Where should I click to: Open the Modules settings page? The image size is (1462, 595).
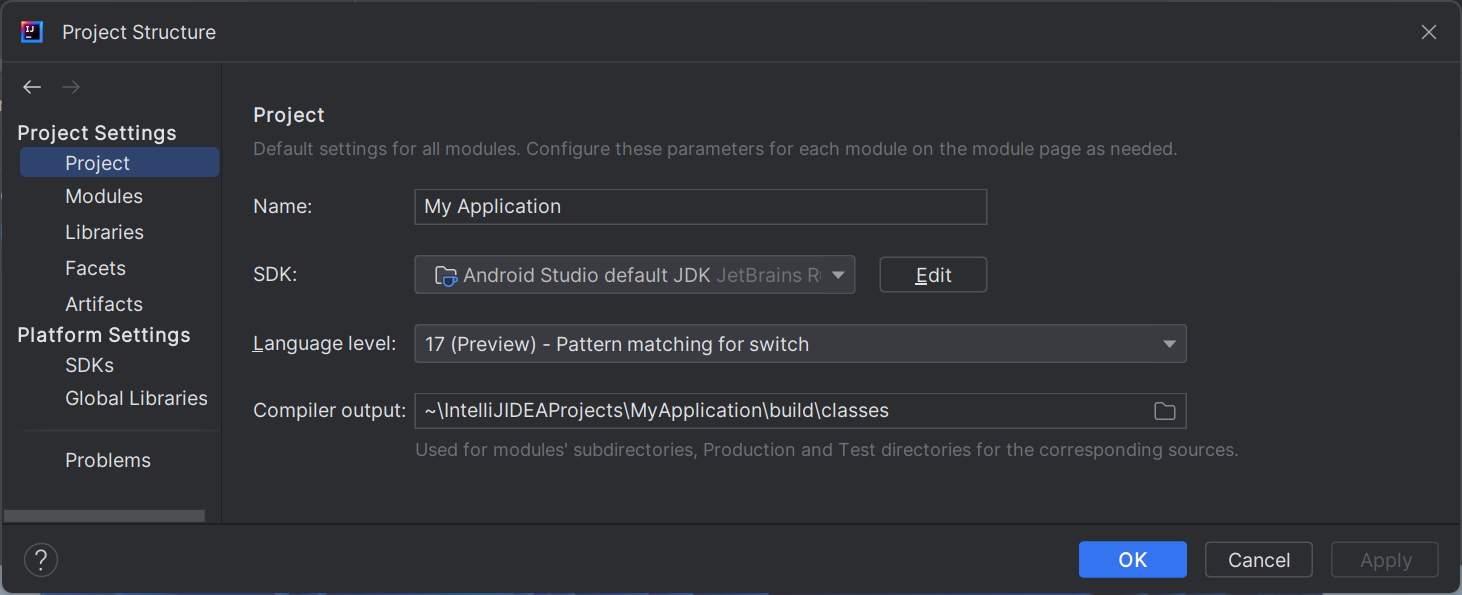click(x=104, y=196)
